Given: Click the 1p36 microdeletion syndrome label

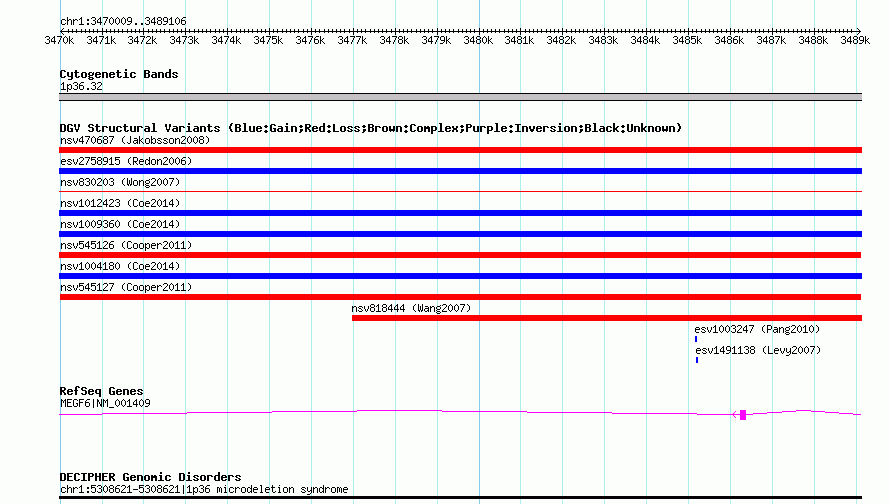Looking at the screenshot, I should (204, 489).
